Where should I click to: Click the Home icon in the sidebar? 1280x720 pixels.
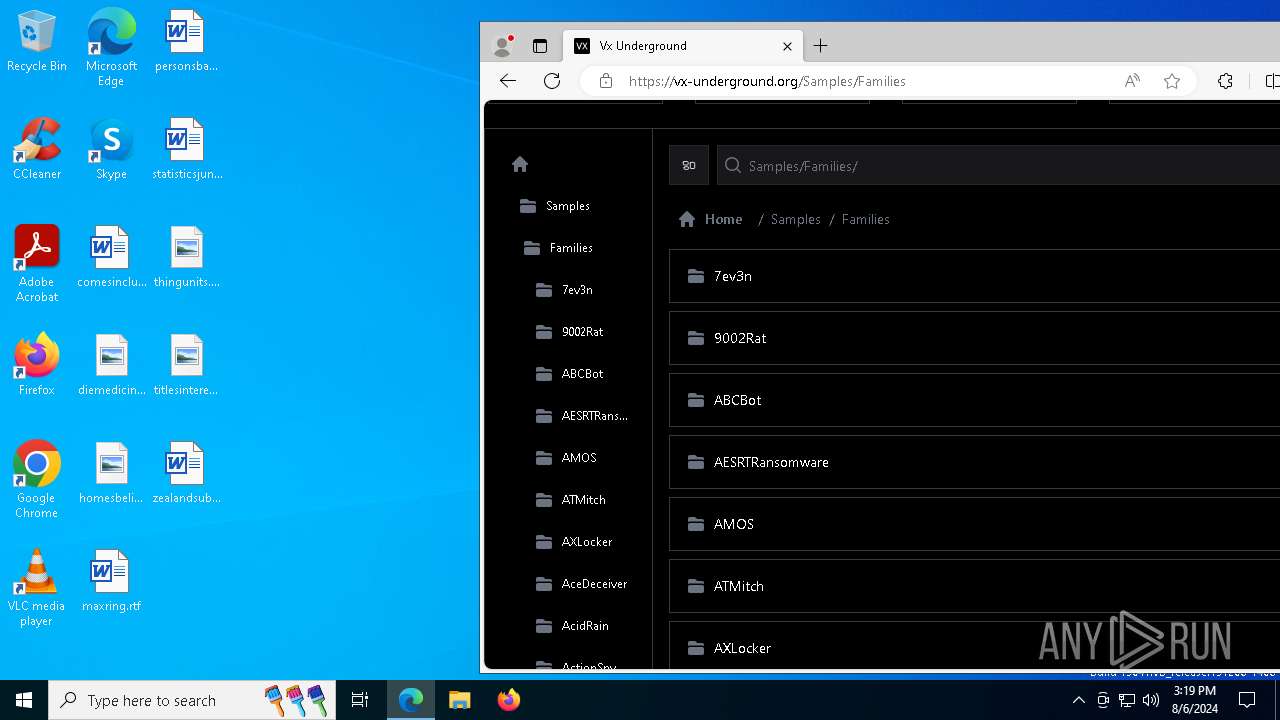[x=520, y=164]
